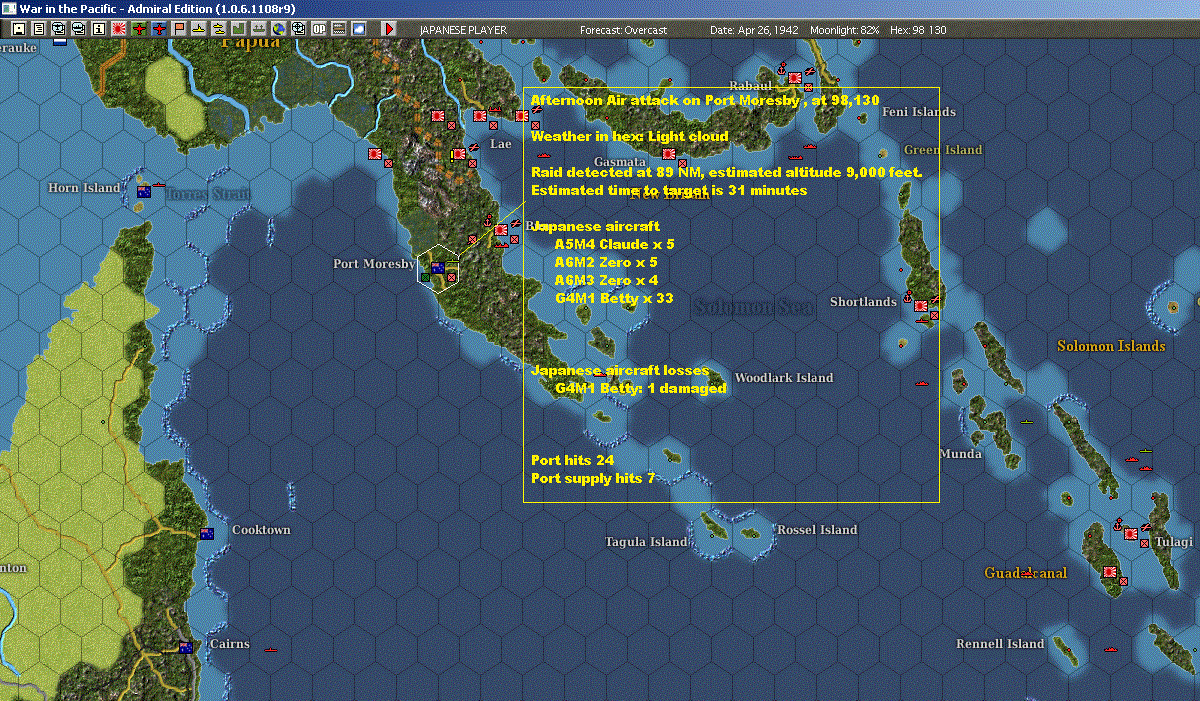Select the Japanese base icon at Rabaul

coord(795,77)
